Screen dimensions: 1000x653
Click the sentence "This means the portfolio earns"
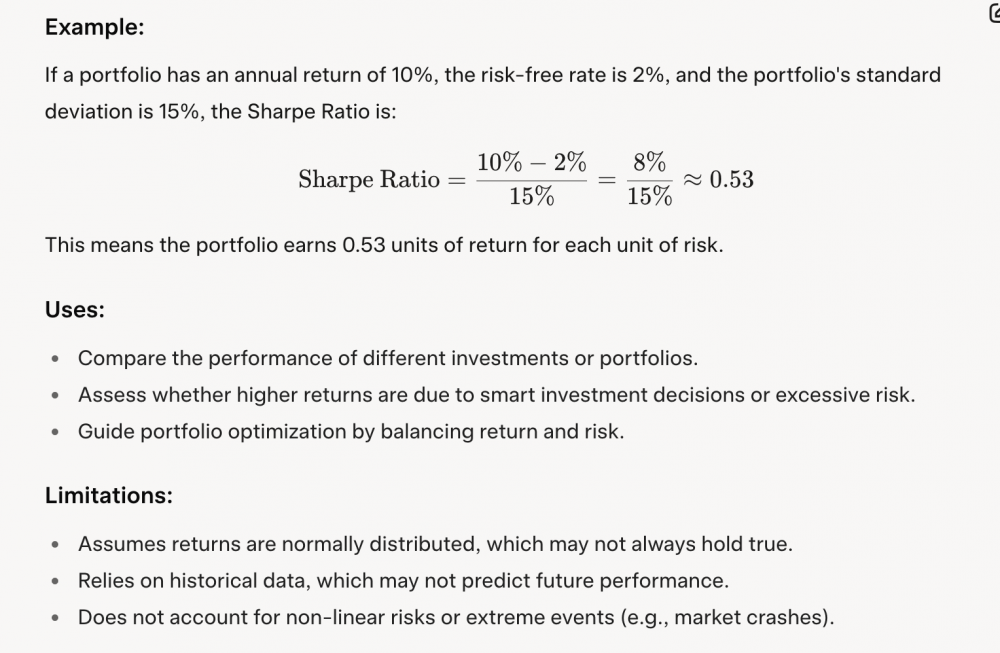(383, 245)
